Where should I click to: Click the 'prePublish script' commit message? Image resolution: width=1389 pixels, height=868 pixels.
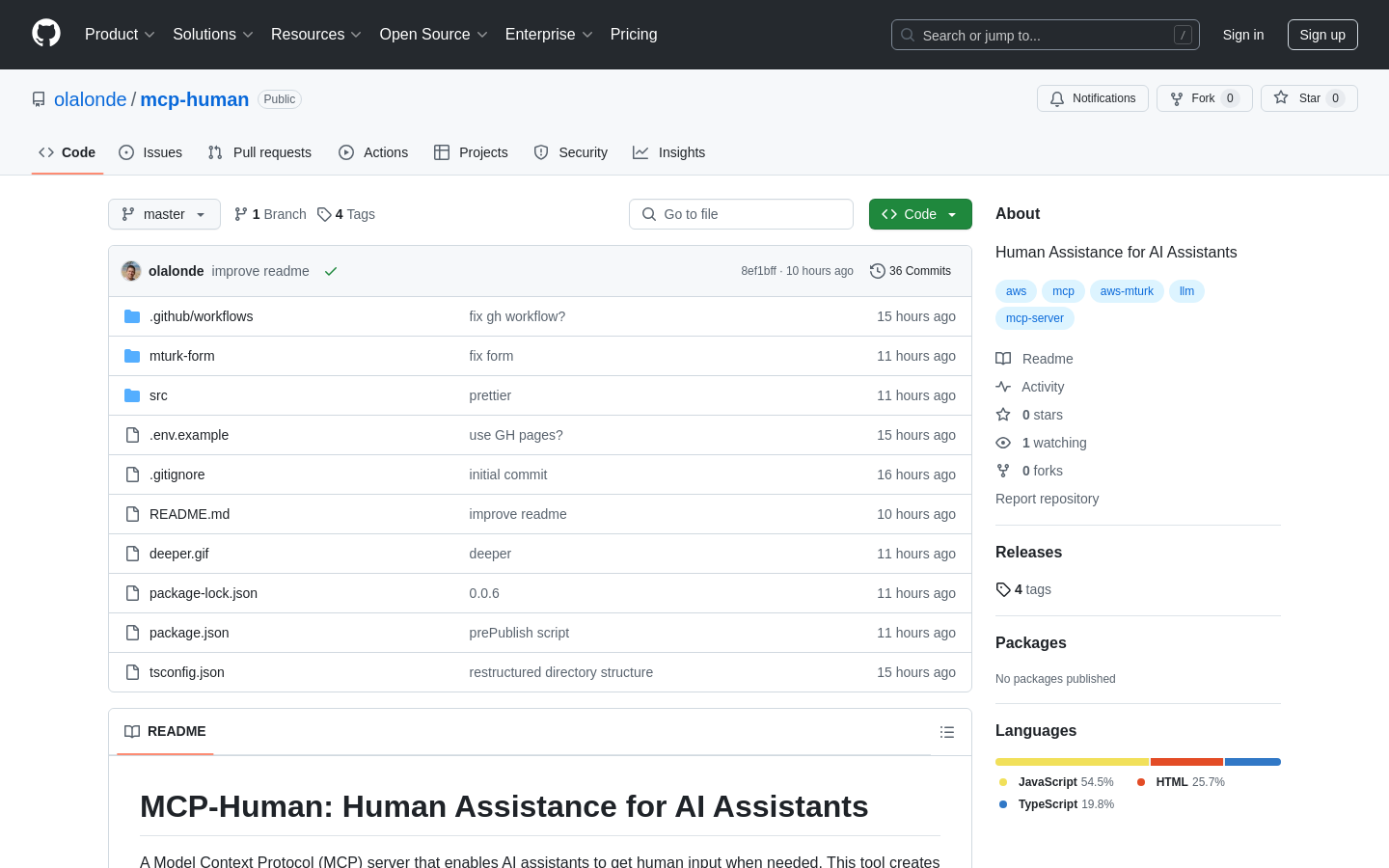pos(519,633)
